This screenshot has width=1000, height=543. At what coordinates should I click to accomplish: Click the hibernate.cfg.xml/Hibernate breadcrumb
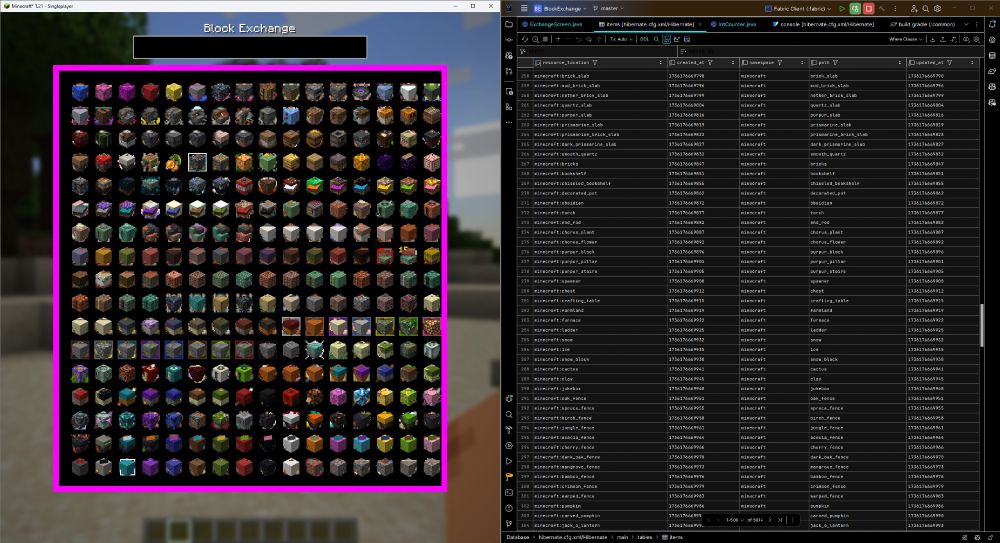573,537
